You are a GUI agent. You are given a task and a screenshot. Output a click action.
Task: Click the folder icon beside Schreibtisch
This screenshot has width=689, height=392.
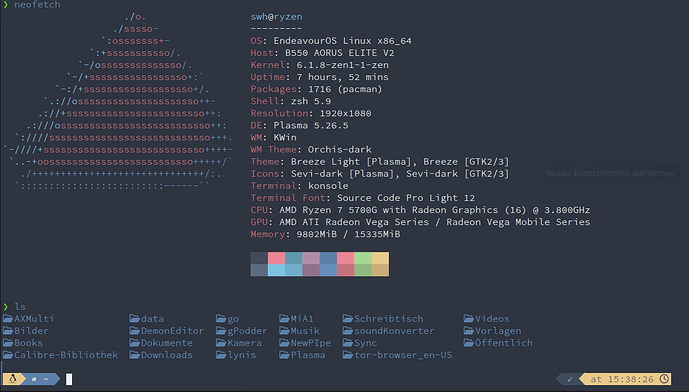pos(348,318)
